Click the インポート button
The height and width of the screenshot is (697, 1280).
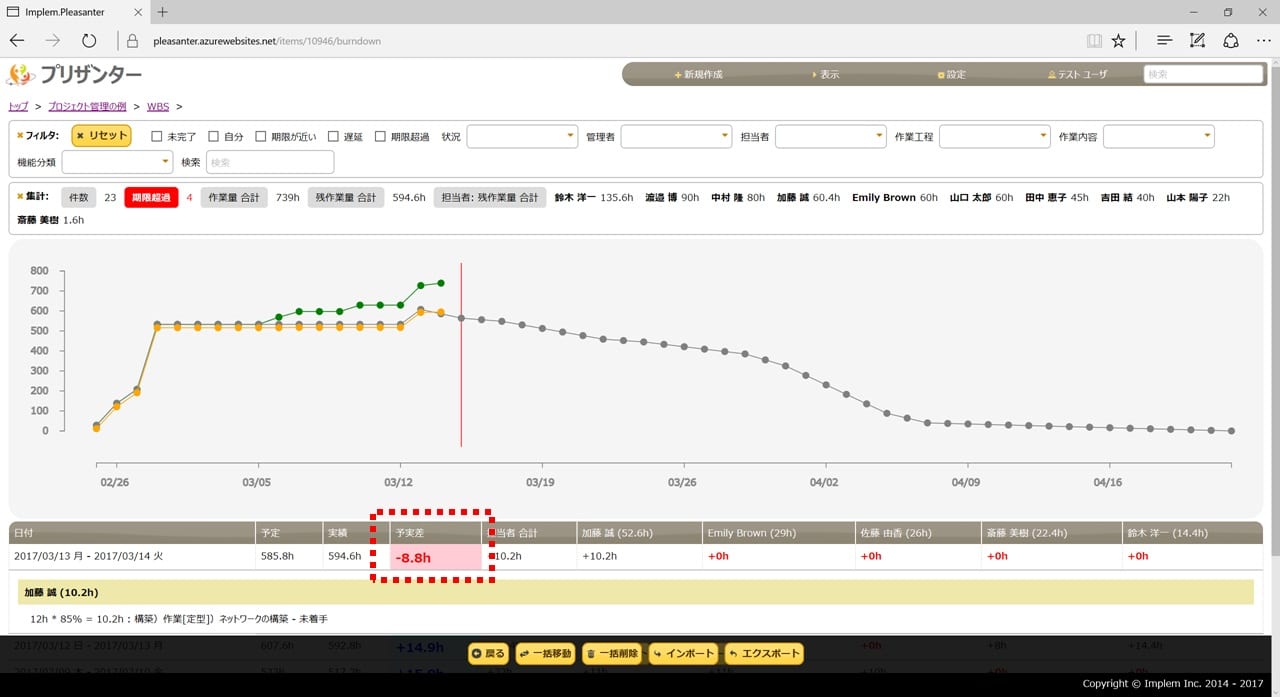(683, 654)
